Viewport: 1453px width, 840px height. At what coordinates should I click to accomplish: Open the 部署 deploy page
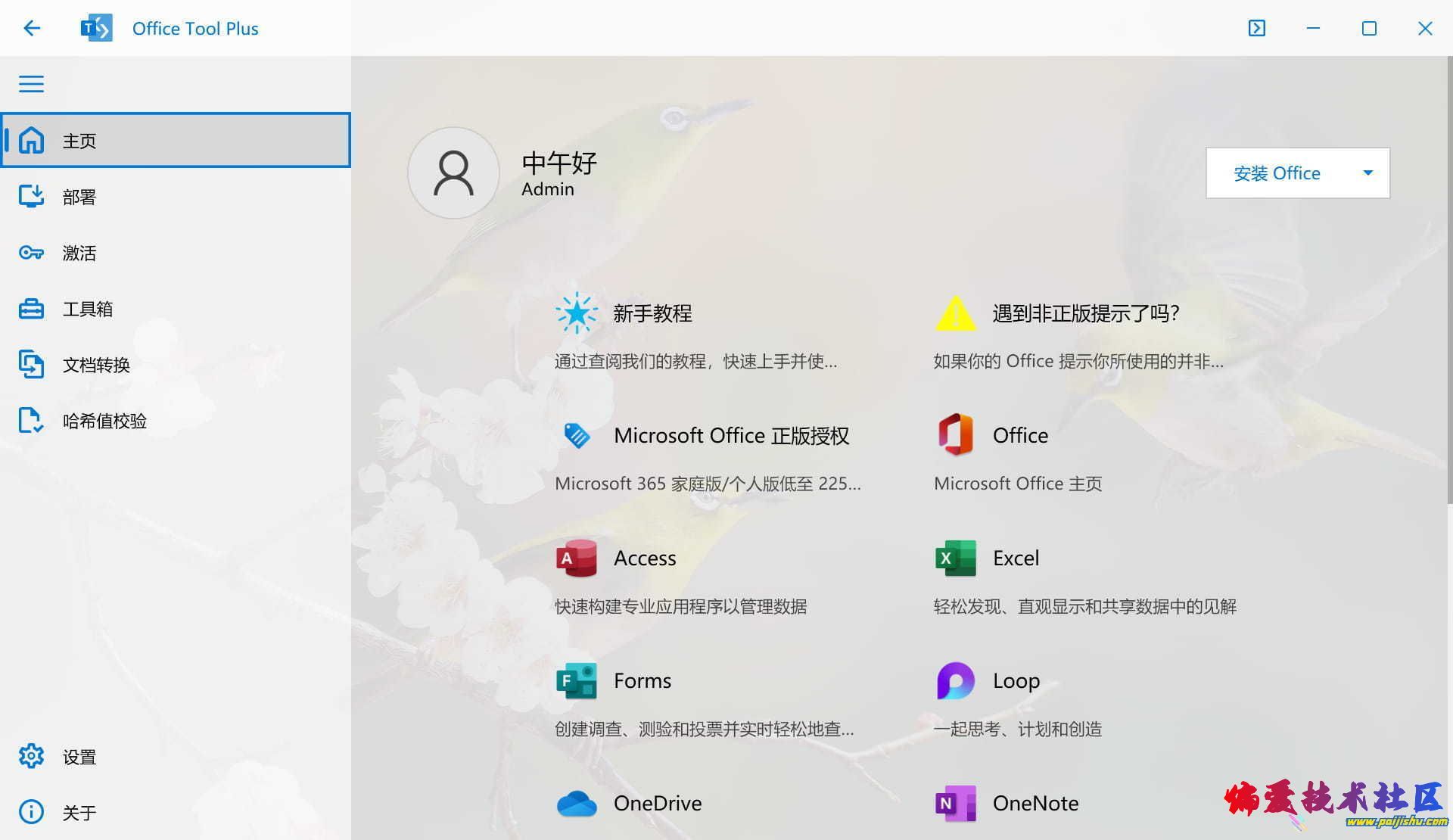coord(176,197)
